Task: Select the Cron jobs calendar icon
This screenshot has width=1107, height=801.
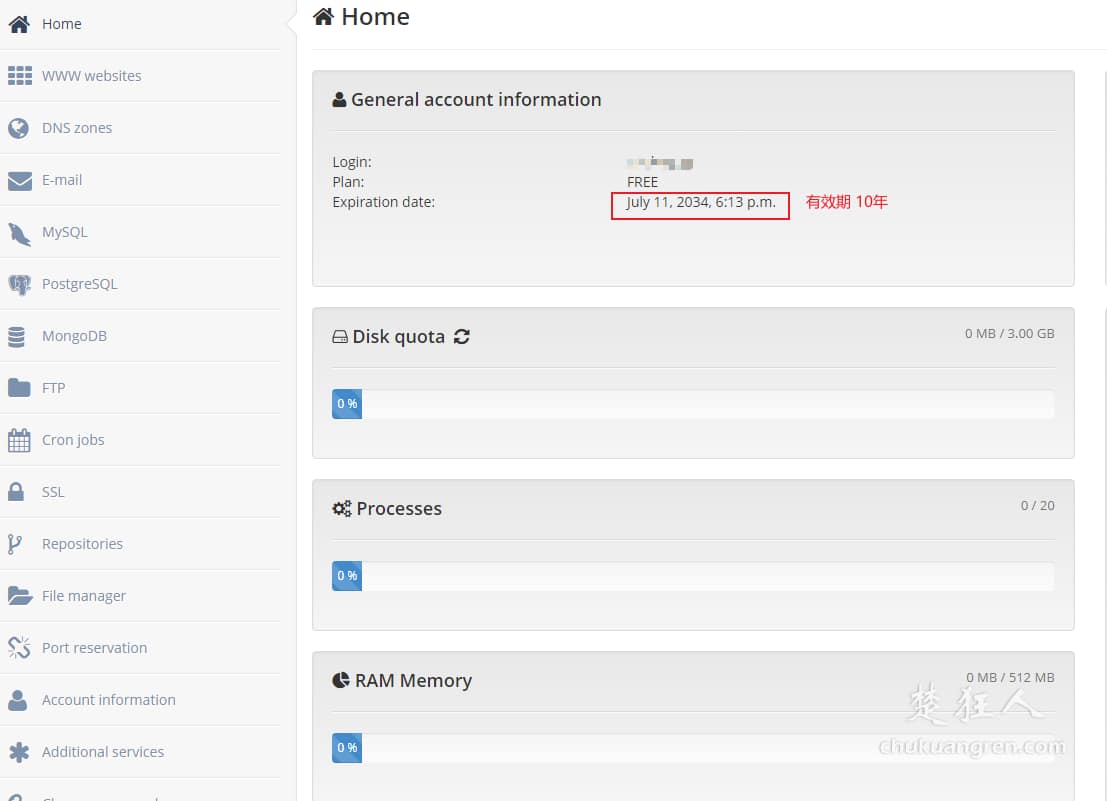Action: [20, 440]
